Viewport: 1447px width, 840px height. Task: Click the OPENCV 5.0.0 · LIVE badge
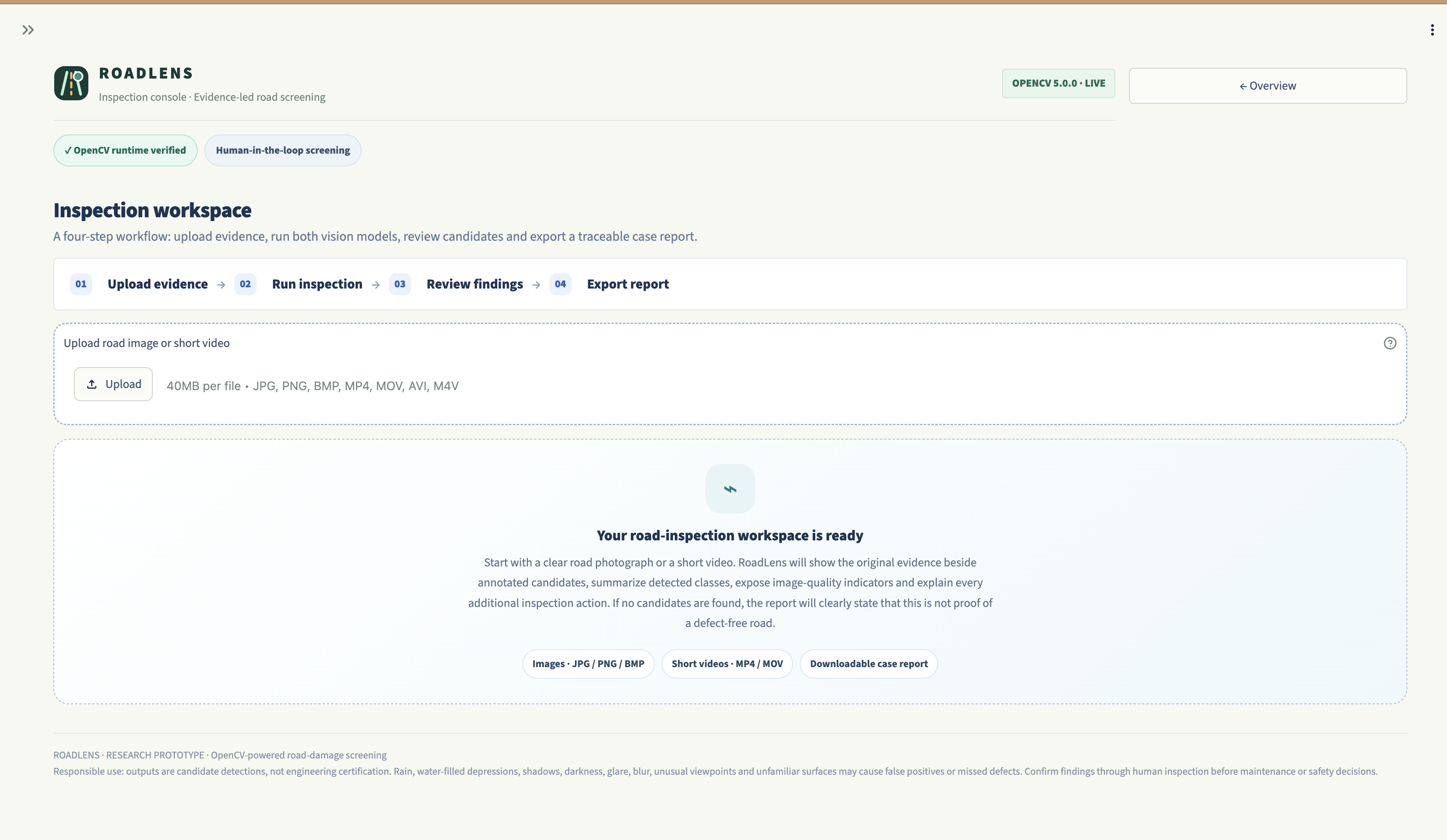click(x=1058, y=84)
